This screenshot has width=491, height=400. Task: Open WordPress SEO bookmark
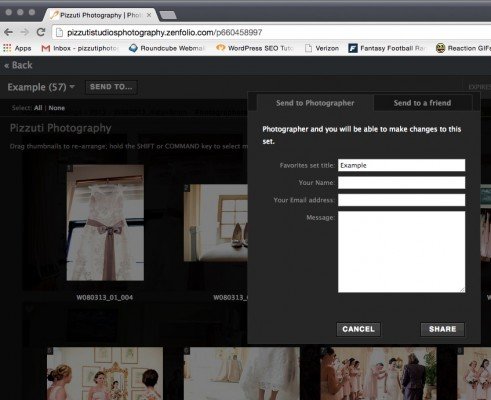tap(255, 48)
